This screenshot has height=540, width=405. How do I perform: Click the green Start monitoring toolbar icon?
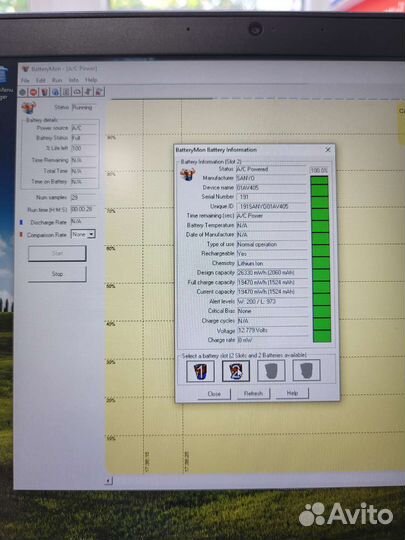[23, 92]
